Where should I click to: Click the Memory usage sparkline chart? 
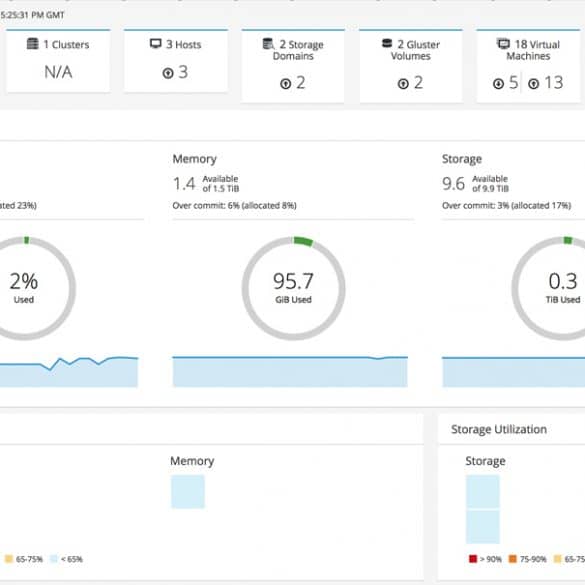pyautogui.click(x=290, y=372)
